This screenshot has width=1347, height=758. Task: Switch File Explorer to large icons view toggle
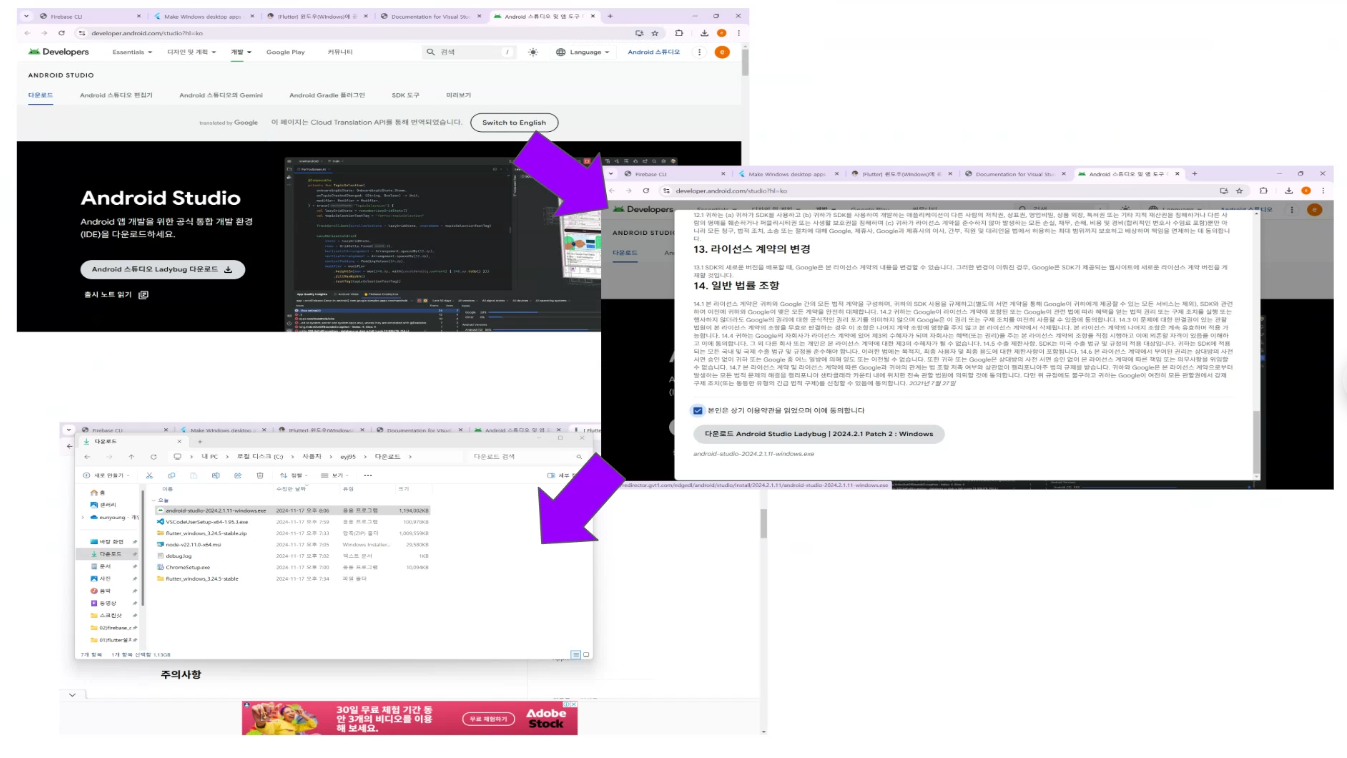[x=584, y=655]
